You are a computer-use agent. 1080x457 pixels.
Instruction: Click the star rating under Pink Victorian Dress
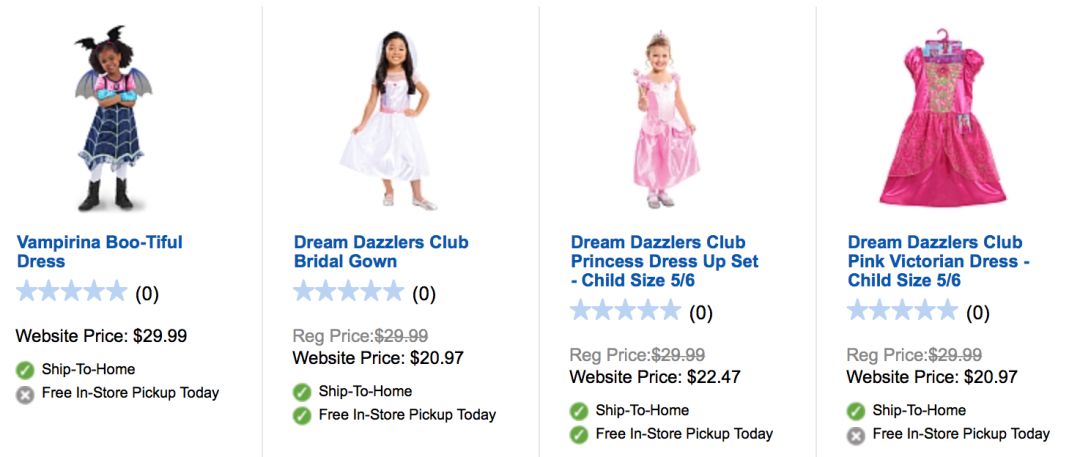click(x=903, y=312)
